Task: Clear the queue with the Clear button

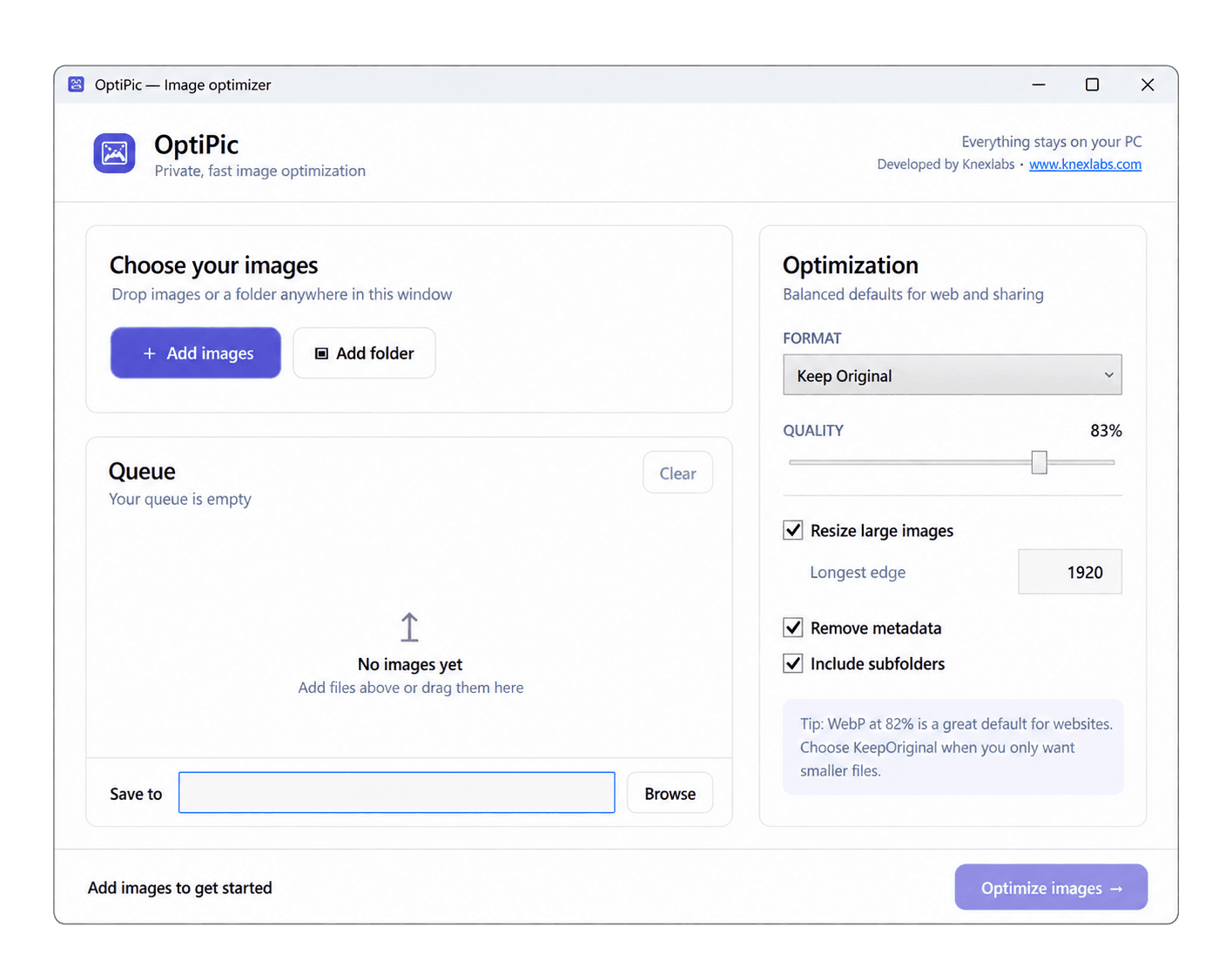Action: [677, 473]
